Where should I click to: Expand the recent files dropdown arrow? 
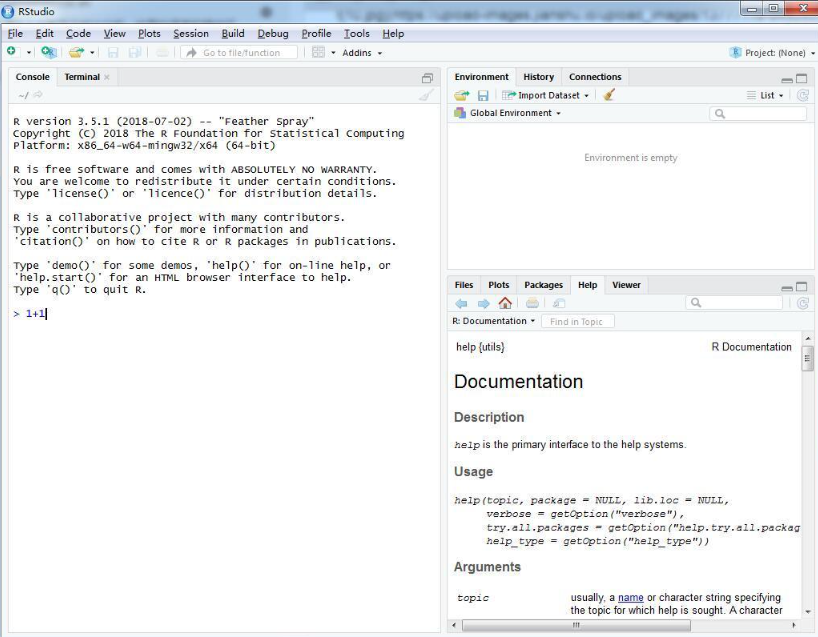(x=92, y=53)
